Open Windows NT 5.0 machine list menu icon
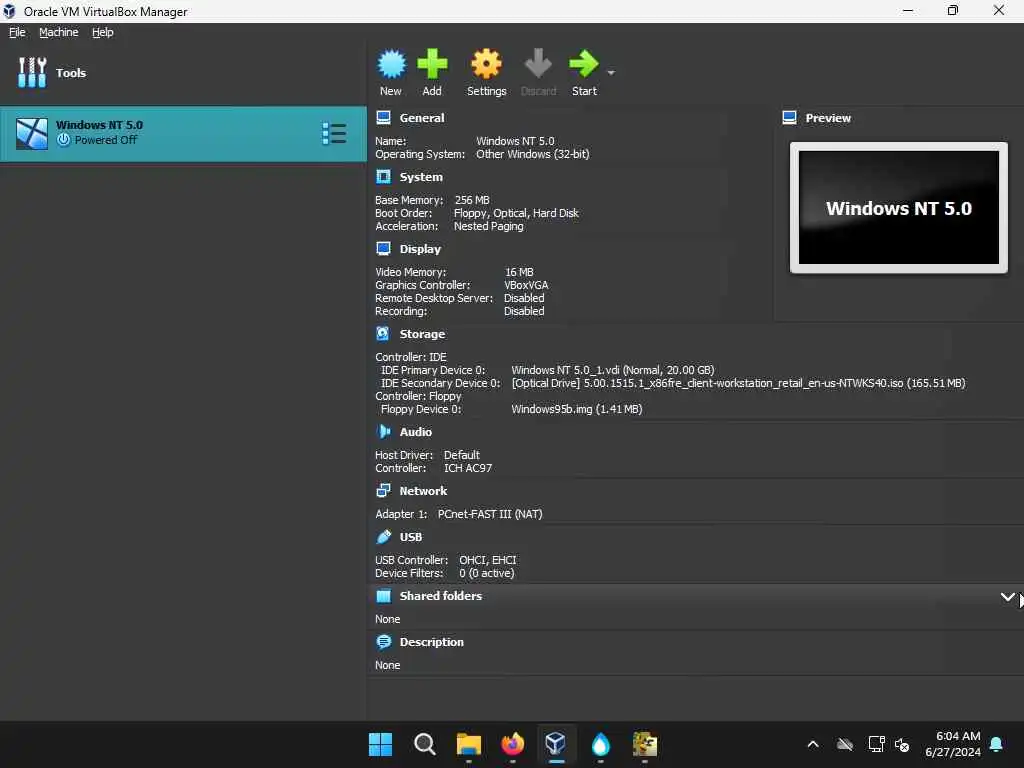 (334, 134)
